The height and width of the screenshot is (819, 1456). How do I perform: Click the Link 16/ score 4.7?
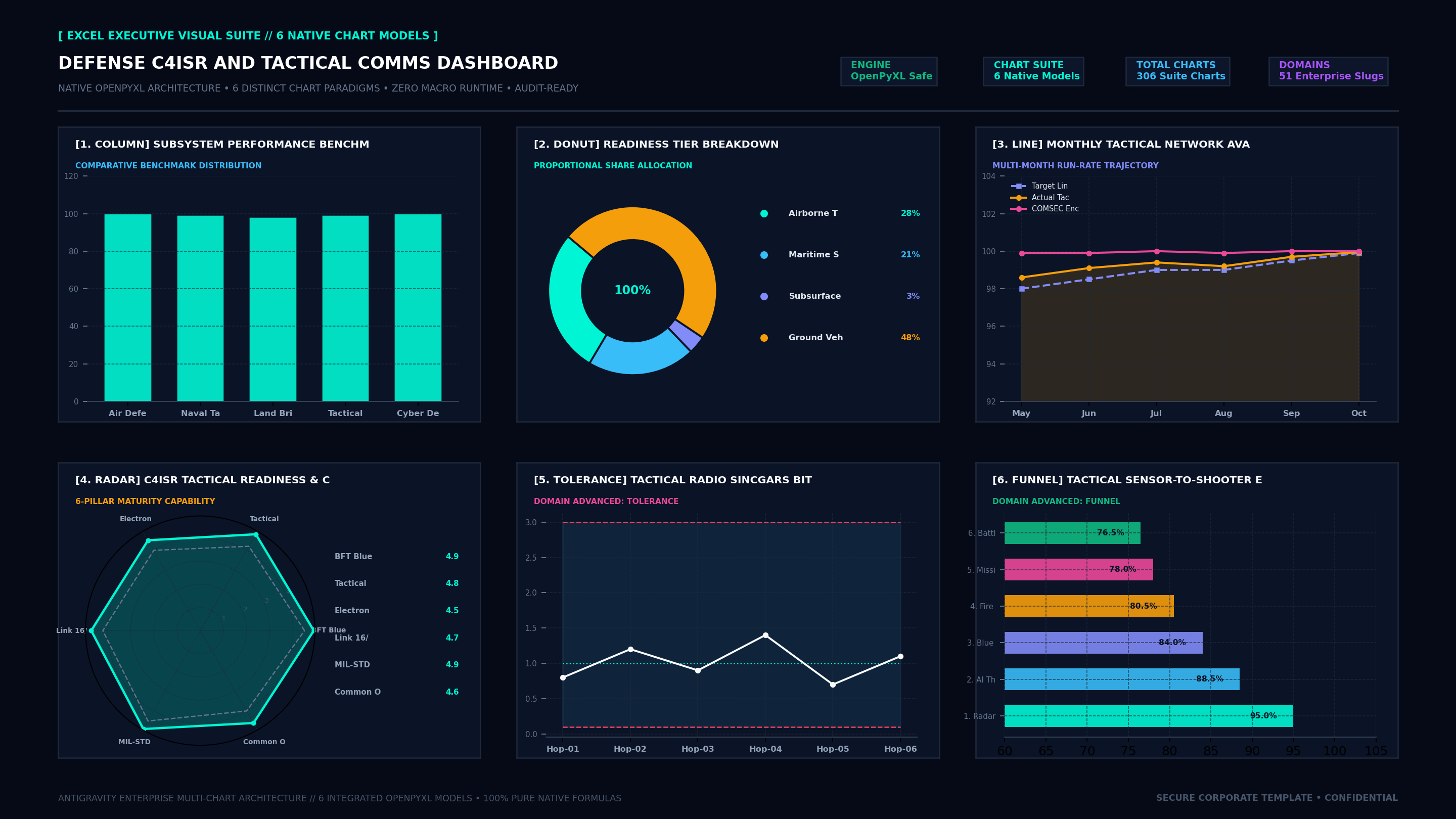click(x=452, y=638)
